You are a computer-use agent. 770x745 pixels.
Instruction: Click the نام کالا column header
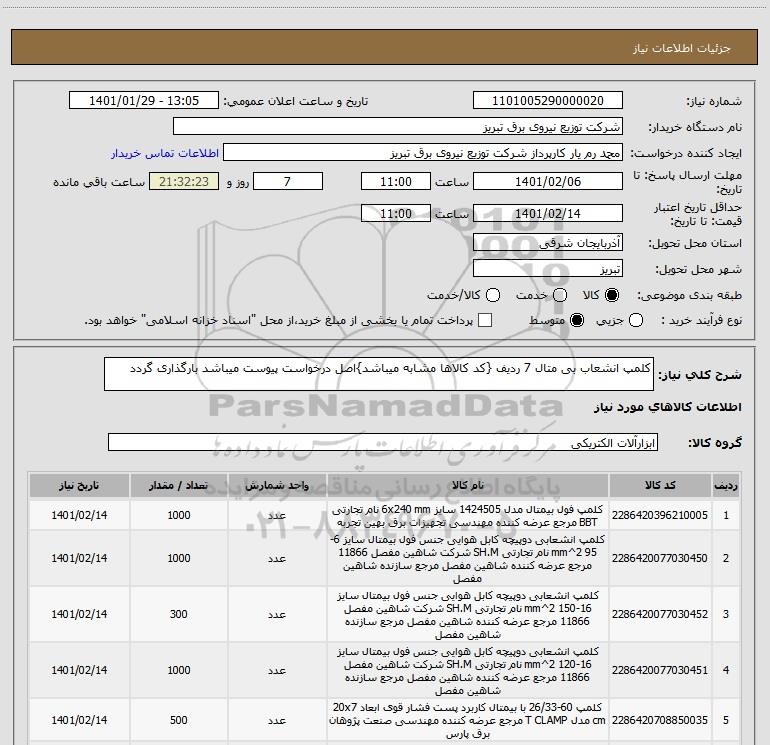pos(468,485)
